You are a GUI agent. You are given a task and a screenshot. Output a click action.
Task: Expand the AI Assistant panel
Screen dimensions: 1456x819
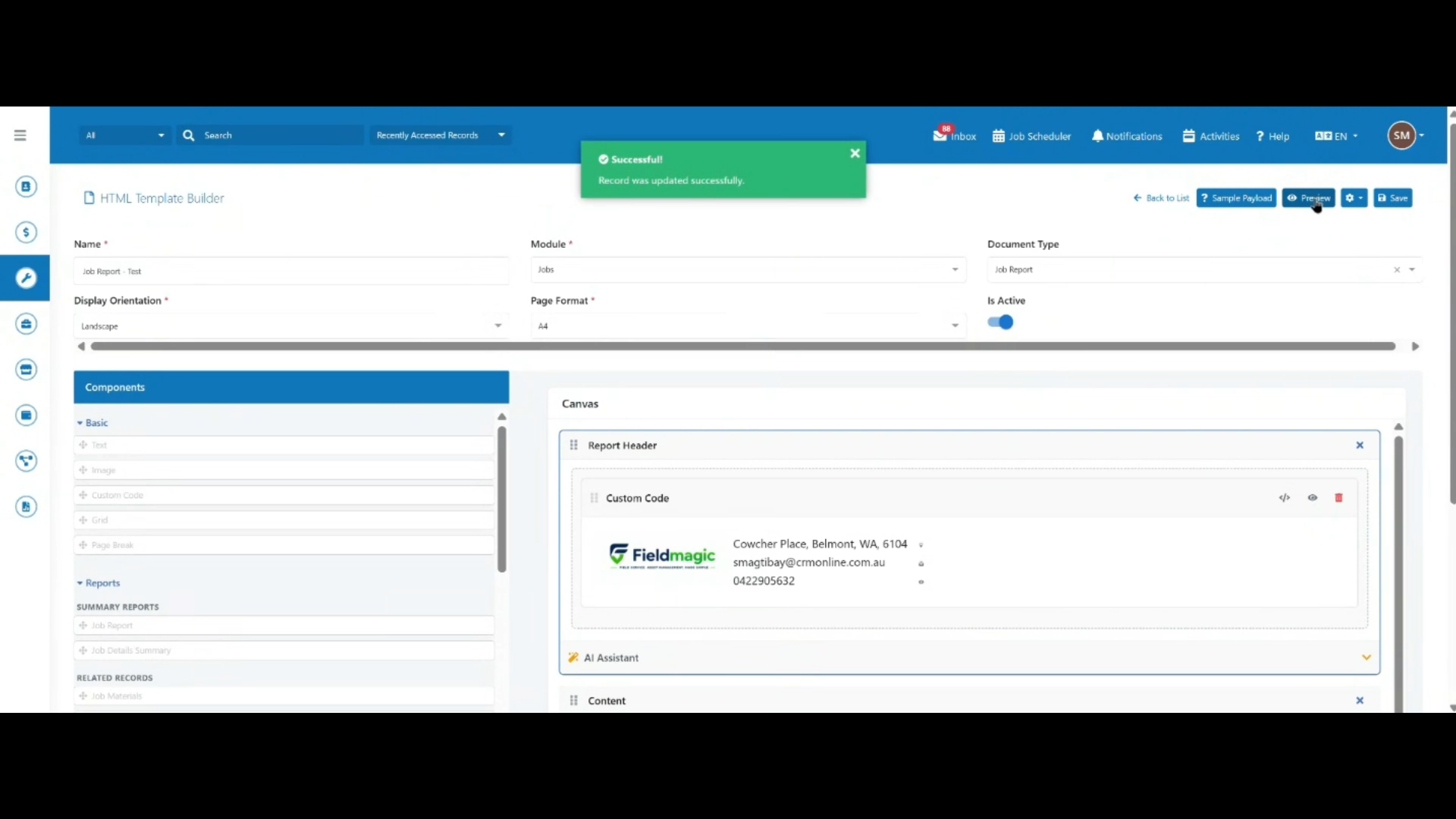pos(1366,657)
